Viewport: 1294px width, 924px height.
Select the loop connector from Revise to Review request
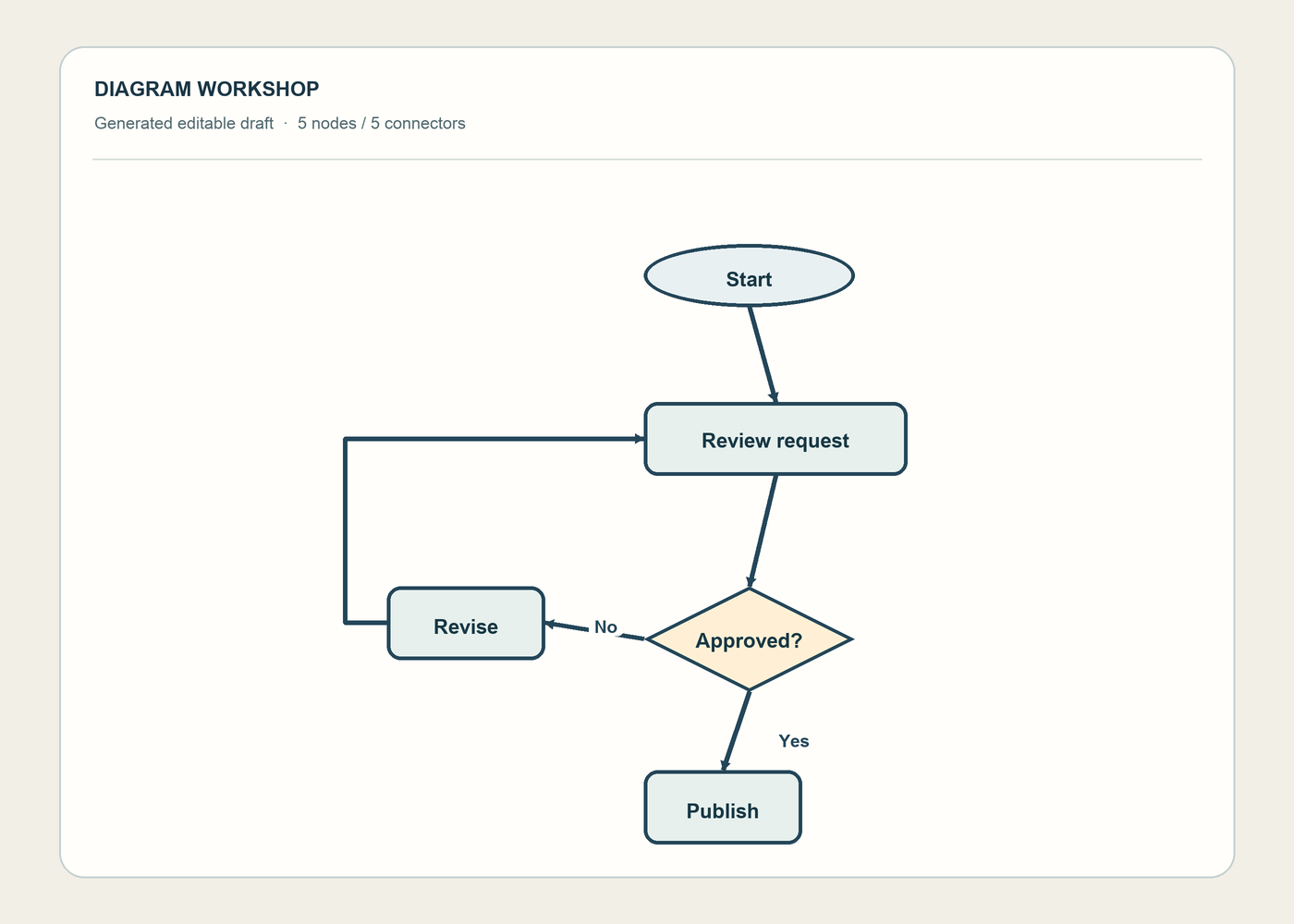pyautogui.click(x=345, y=531)
